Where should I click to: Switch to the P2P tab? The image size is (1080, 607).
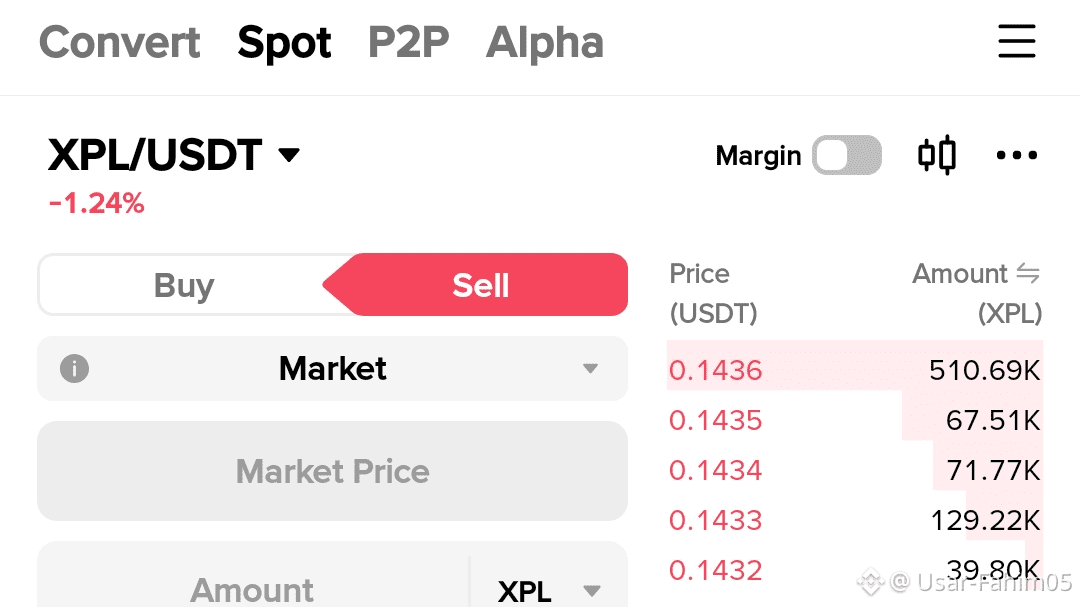pos(408,43)
